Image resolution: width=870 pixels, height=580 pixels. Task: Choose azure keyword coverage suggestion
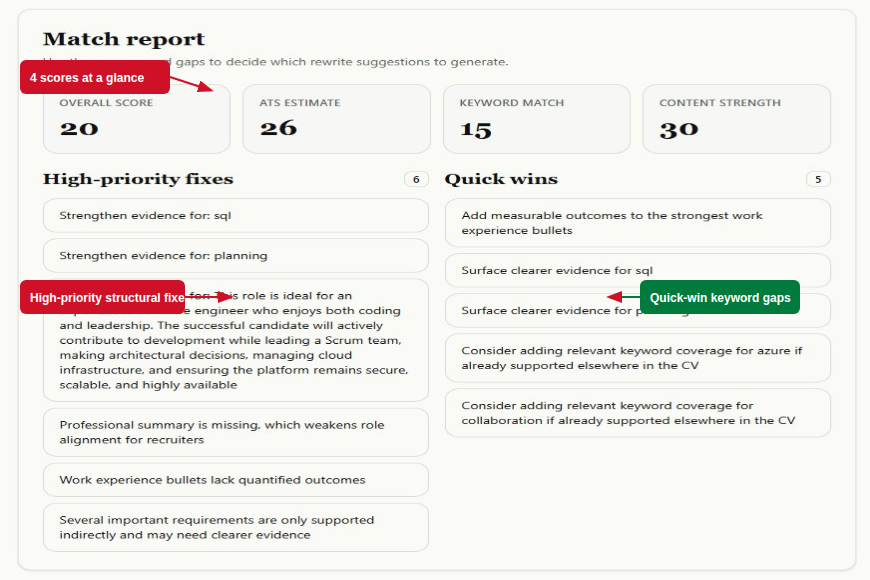pyautogui.click(x=638, y=358)
